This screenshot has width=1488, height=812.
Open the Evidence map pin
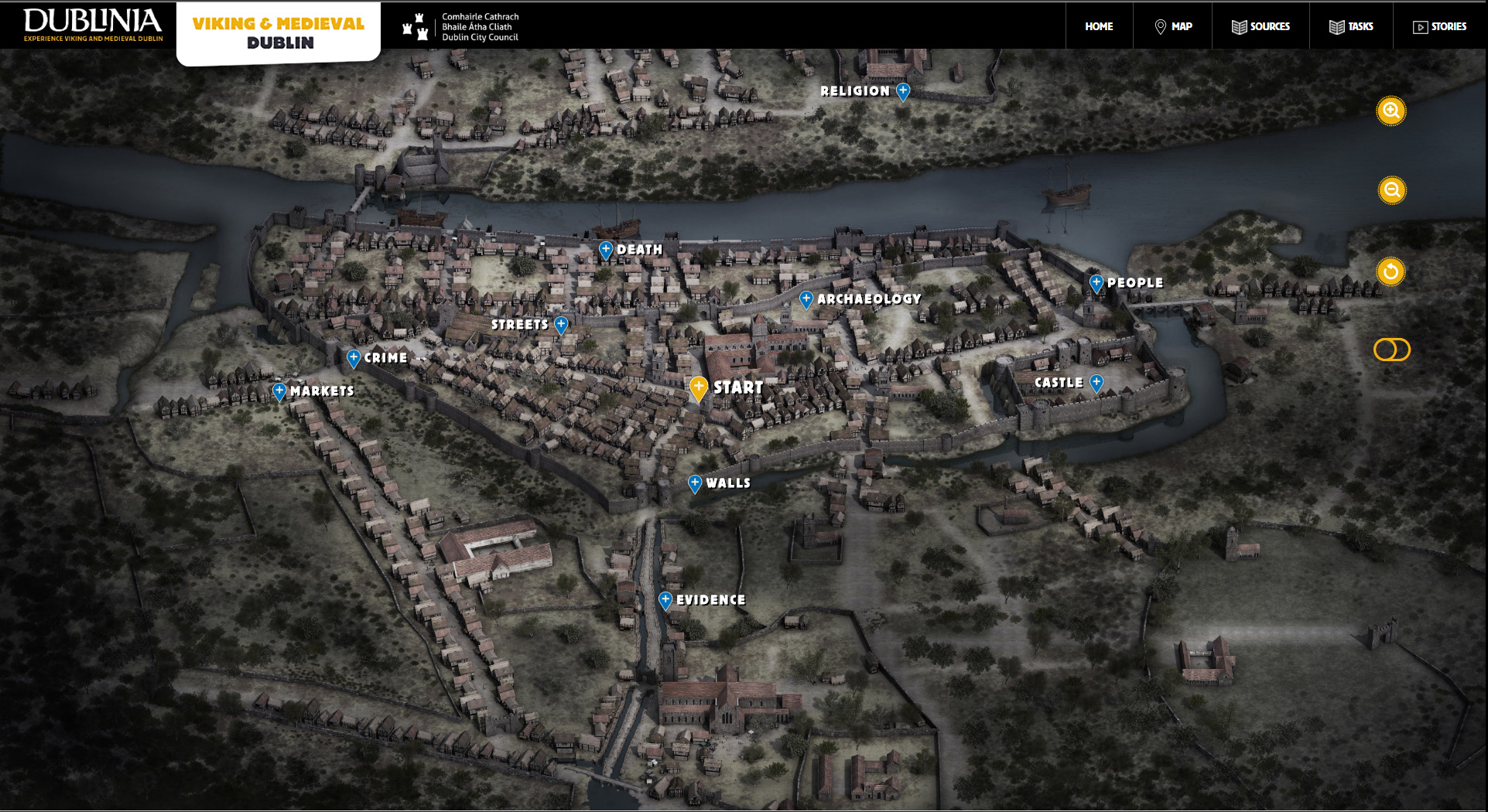665,600
